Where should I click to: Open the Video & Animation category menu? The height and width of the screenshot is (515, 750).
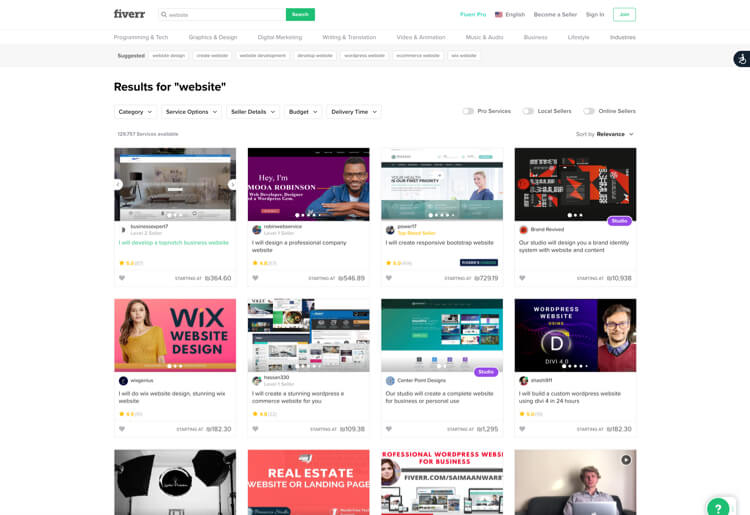(x=421, y=37)
